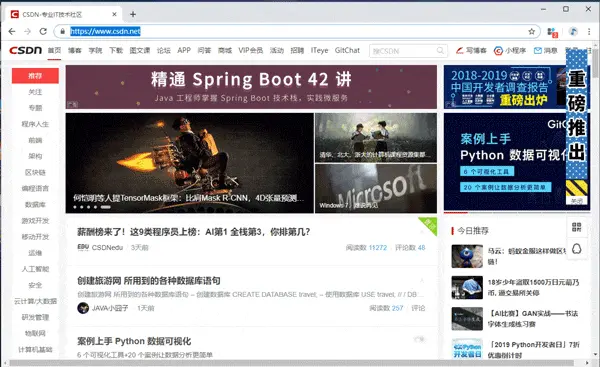Open the QR code icon on right sidebar
The height and width of the screenshot is (367, 600).
pos(577,227)
